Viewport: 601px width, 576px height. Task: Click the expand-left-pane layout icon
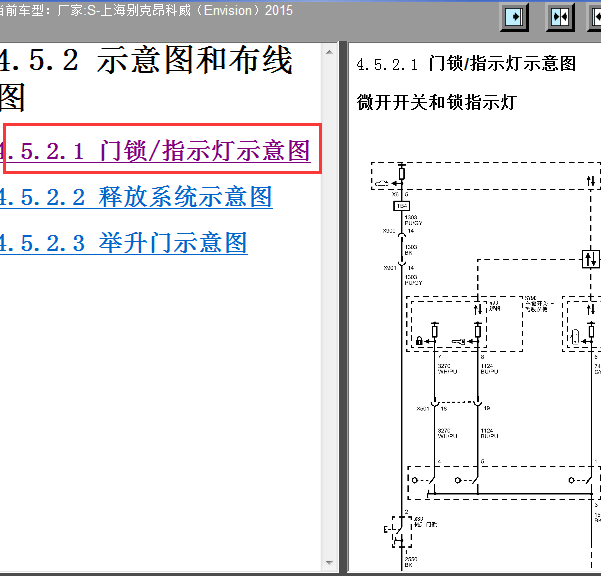514,17
